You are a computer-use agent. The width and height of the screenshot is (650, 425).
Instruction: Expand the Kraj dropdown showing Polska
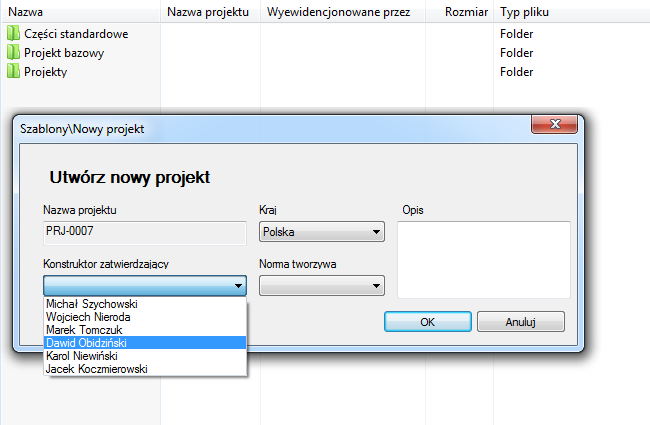pyautogui.click(x=322, y=231)
